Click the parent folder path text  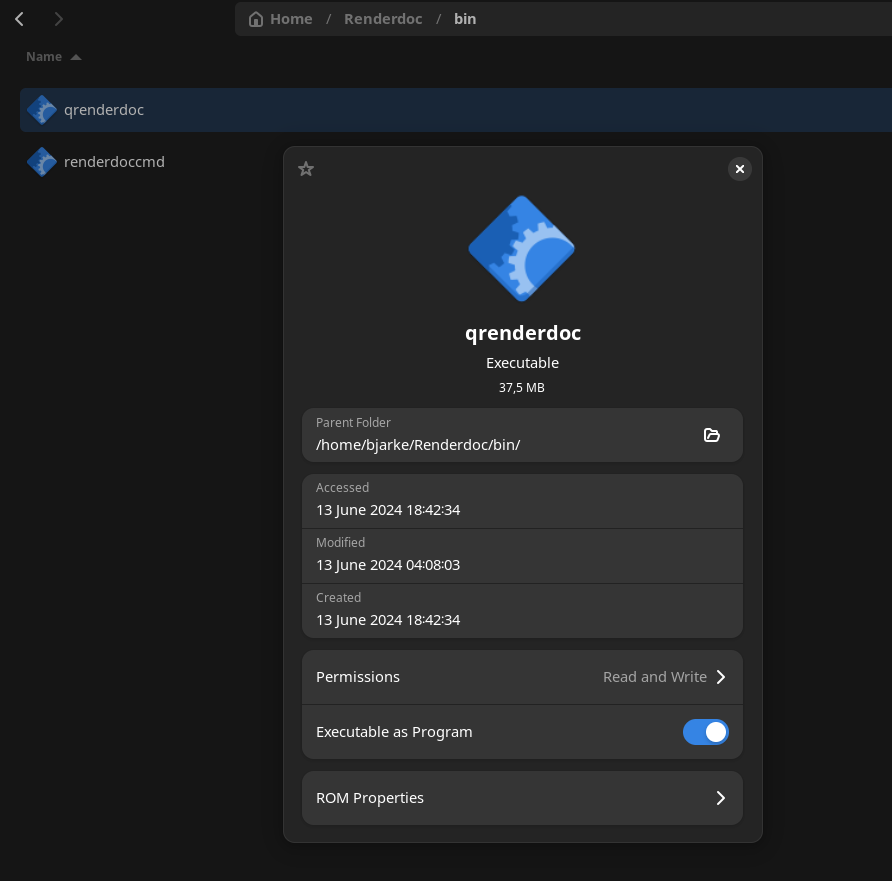[418, 445]
